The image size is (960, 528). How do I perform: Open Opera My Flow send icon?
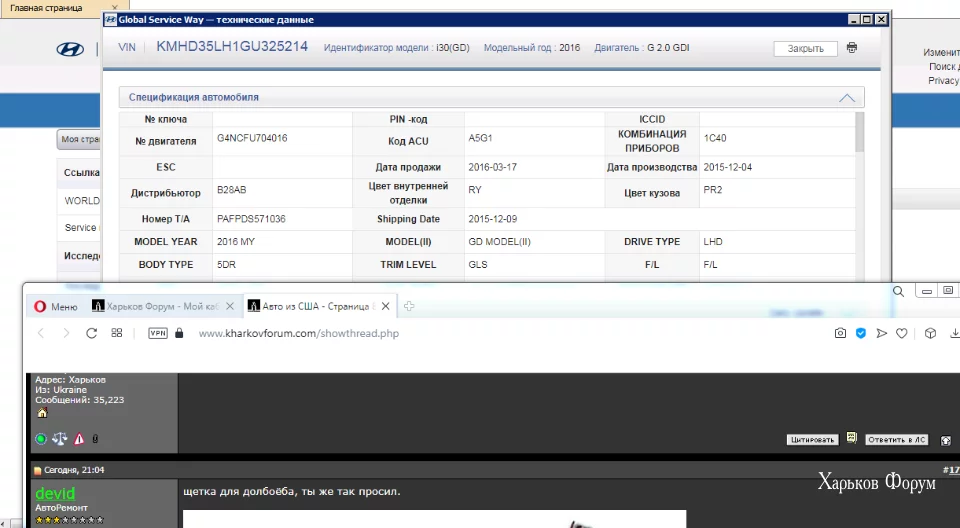881,333
